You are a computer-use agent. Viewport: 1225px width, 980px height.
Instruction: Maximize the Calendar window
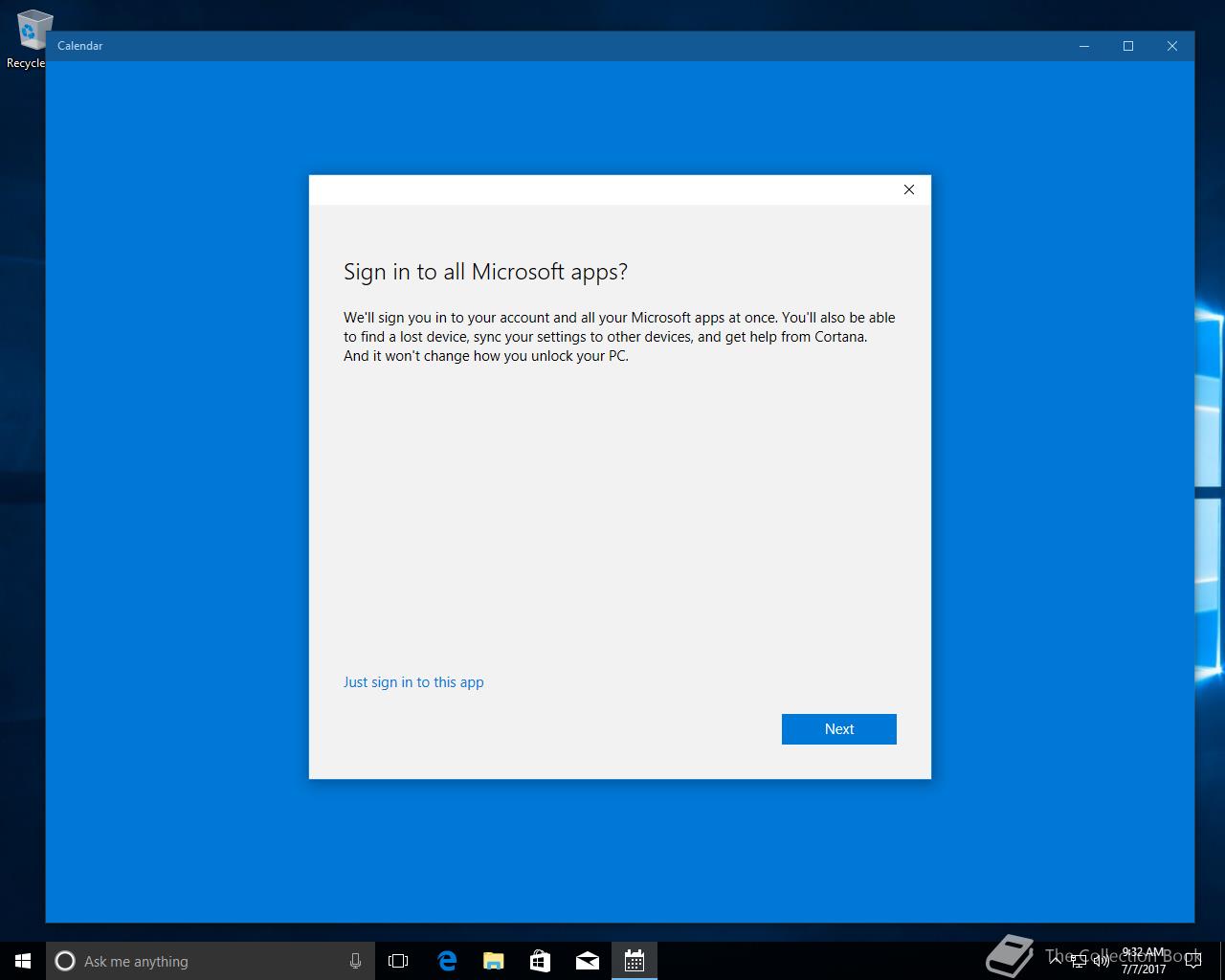pyautogui.click(x=1128, y=46)
